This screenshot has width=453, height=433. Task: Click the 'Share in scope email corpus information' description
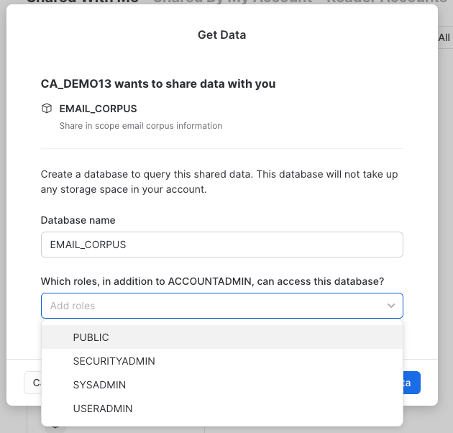point(141,126)
